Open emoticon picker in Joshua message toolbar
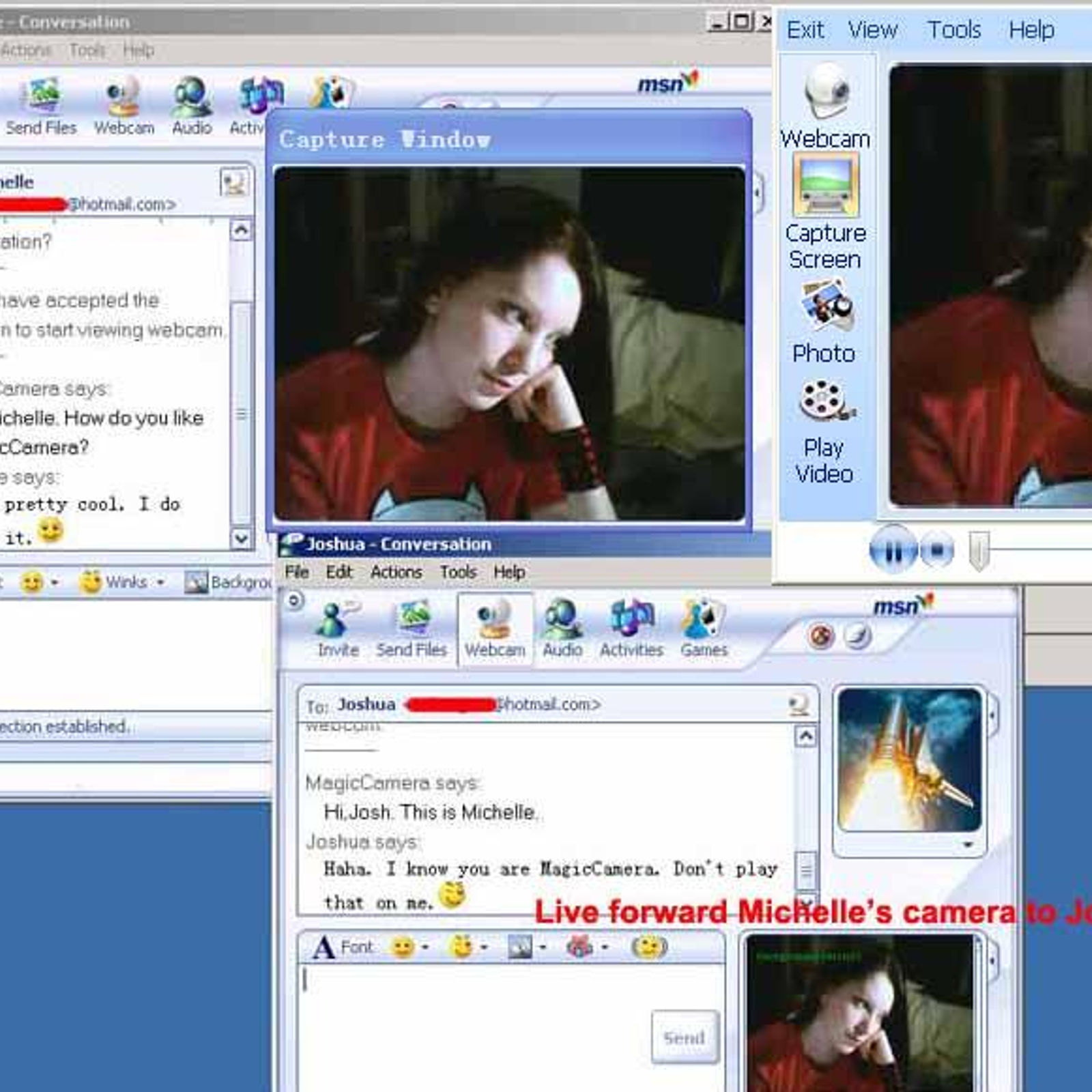The image size is (1092, 1092). [409, 947]
